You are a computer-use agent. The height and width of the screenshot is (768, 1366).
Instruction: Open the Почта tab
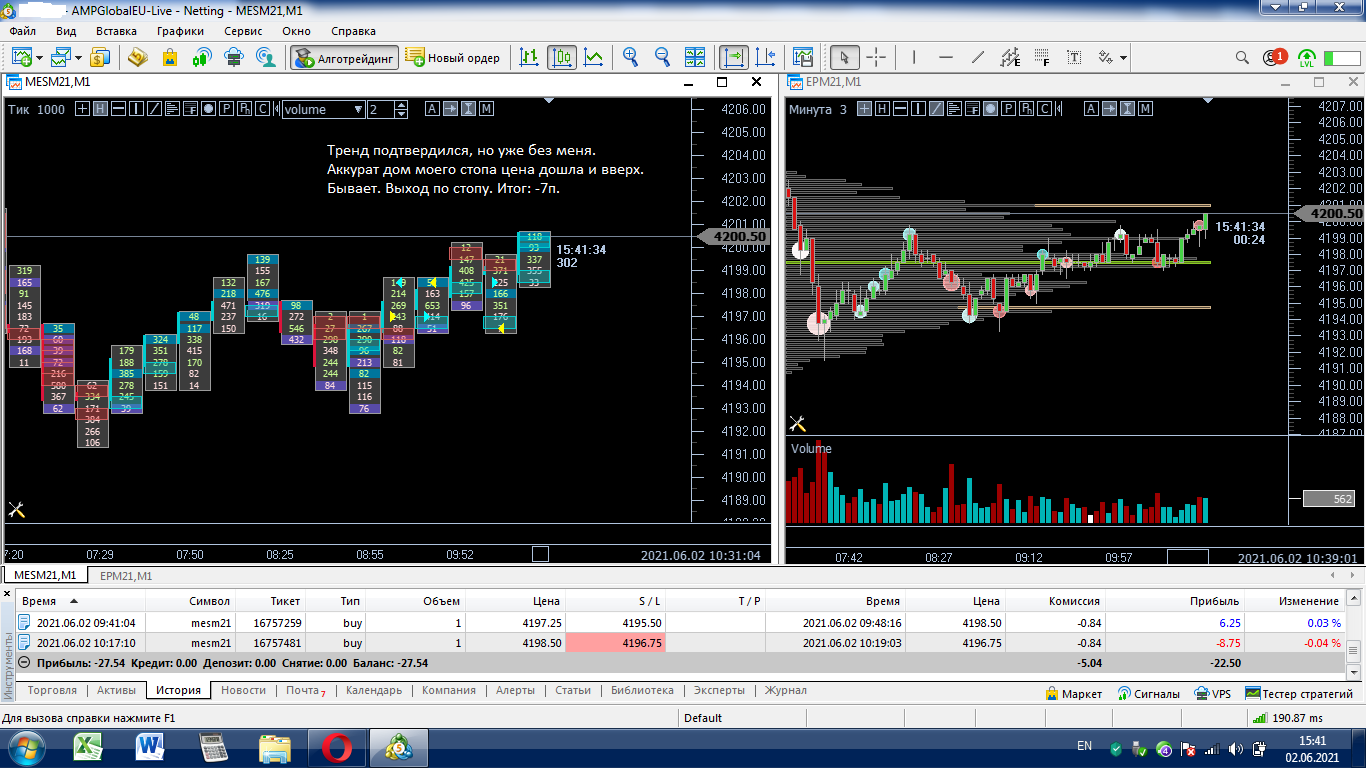click(x=306, y=691)
